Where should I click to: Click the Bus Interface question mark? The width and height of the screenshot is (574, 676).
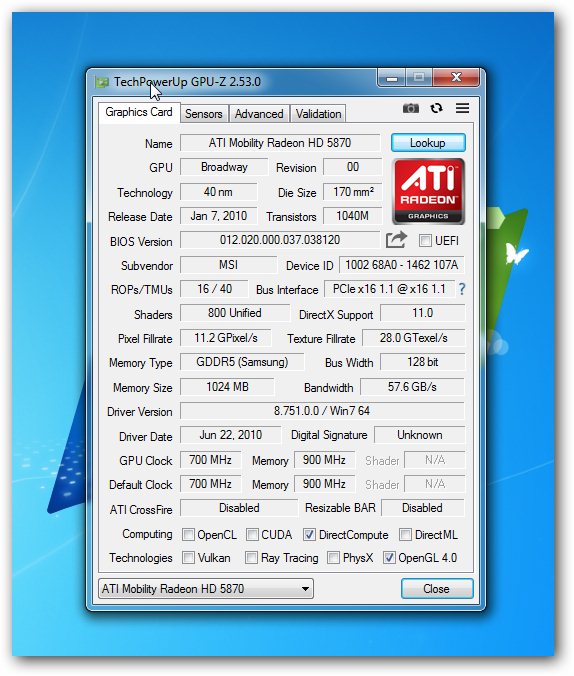pos(462,289)
